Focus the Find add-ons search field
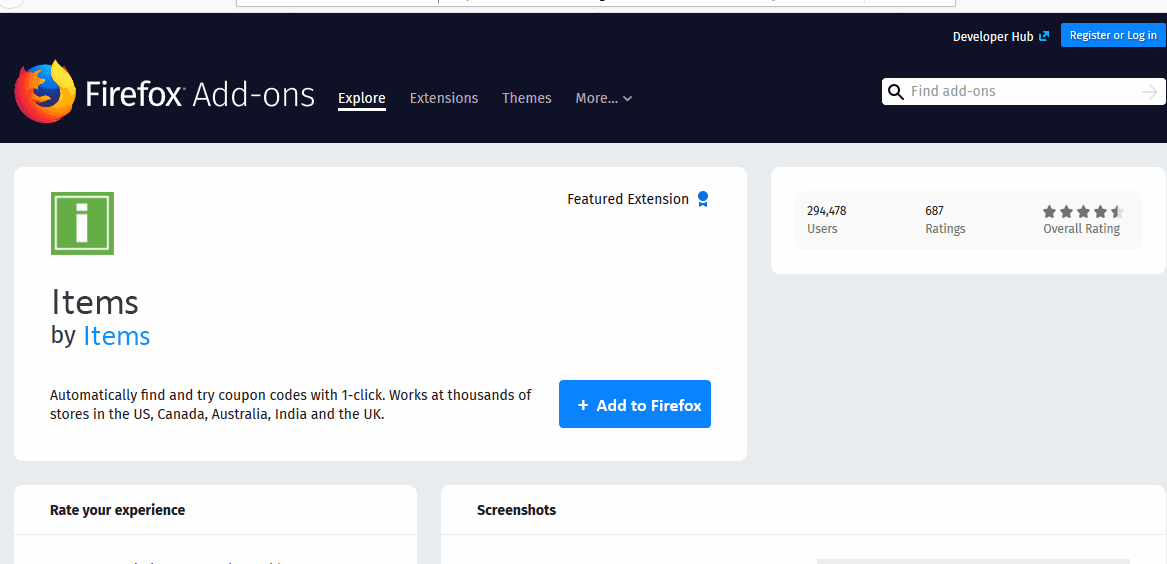Image resolution: width=1167 pixels, height=564 pixels. [1020, 91]
